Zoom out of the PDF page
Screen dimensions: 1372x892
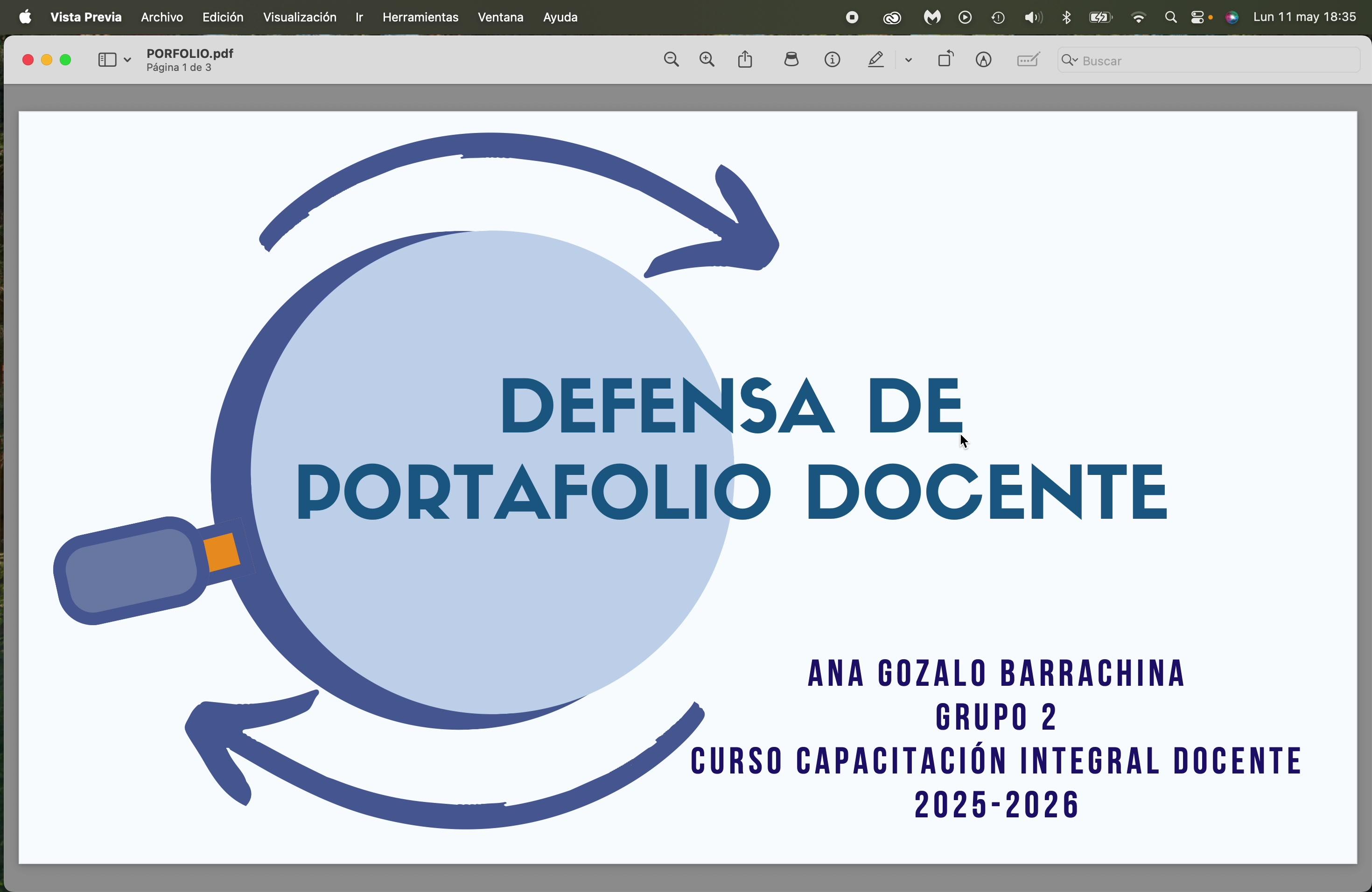672,60
